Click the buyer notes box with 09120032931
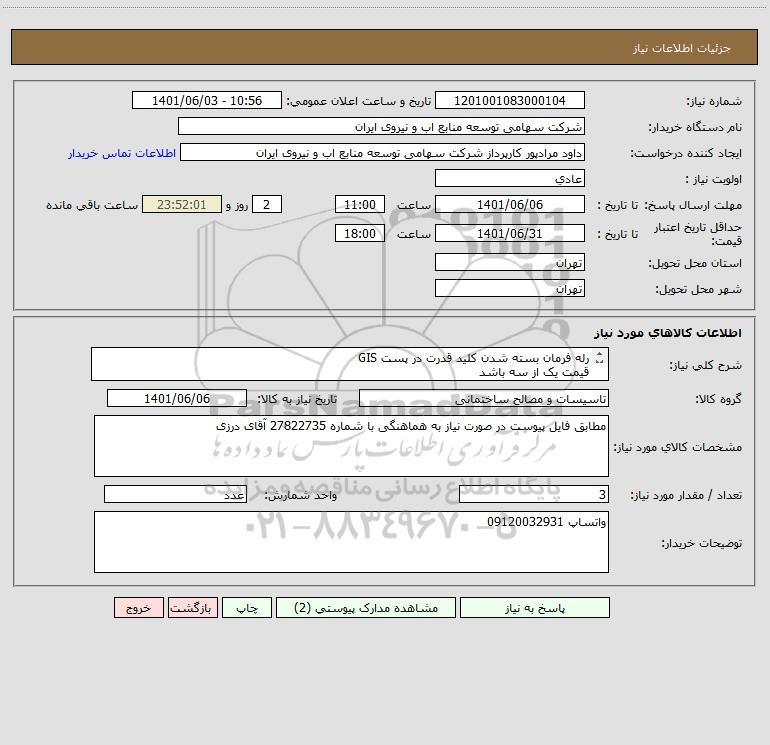This screenshot has width=770, height=745. click(x=351, y=542)
